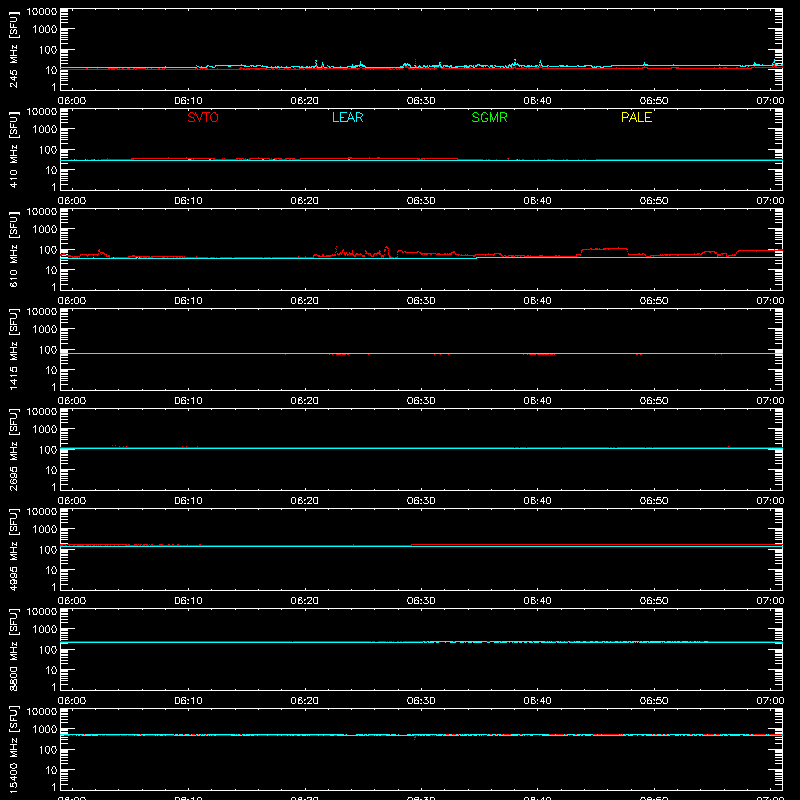Click the 06:20 time label under 410 MHz plot
This screenshot has height=800, width=800.
point(305,201)
